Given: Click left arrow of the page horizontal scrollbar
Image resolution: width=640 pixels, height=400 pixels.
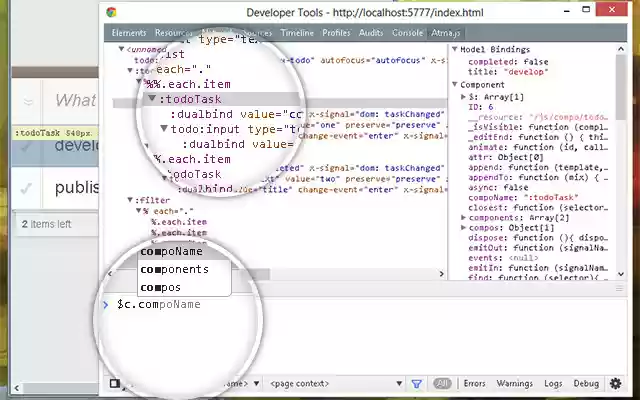Looking at the screenshot, I should 16,388.
